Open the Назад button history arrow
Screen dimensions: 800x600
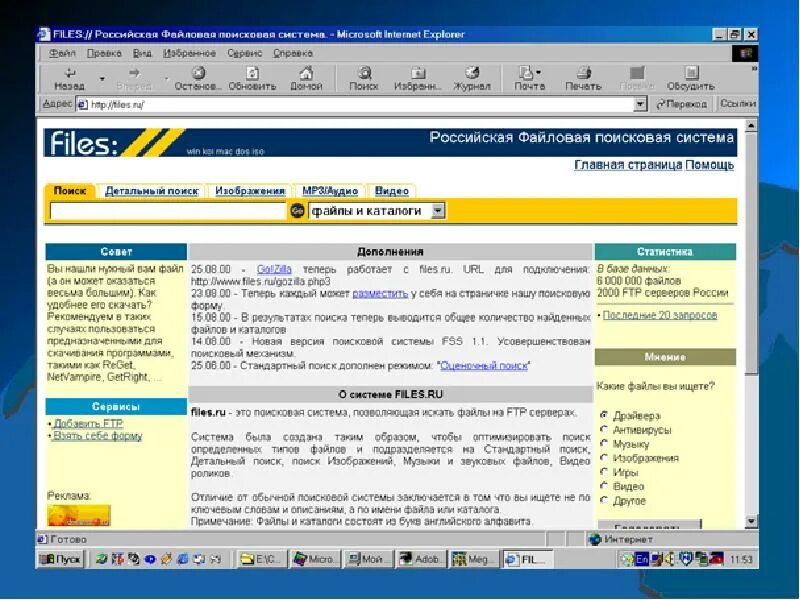point(102,79)
